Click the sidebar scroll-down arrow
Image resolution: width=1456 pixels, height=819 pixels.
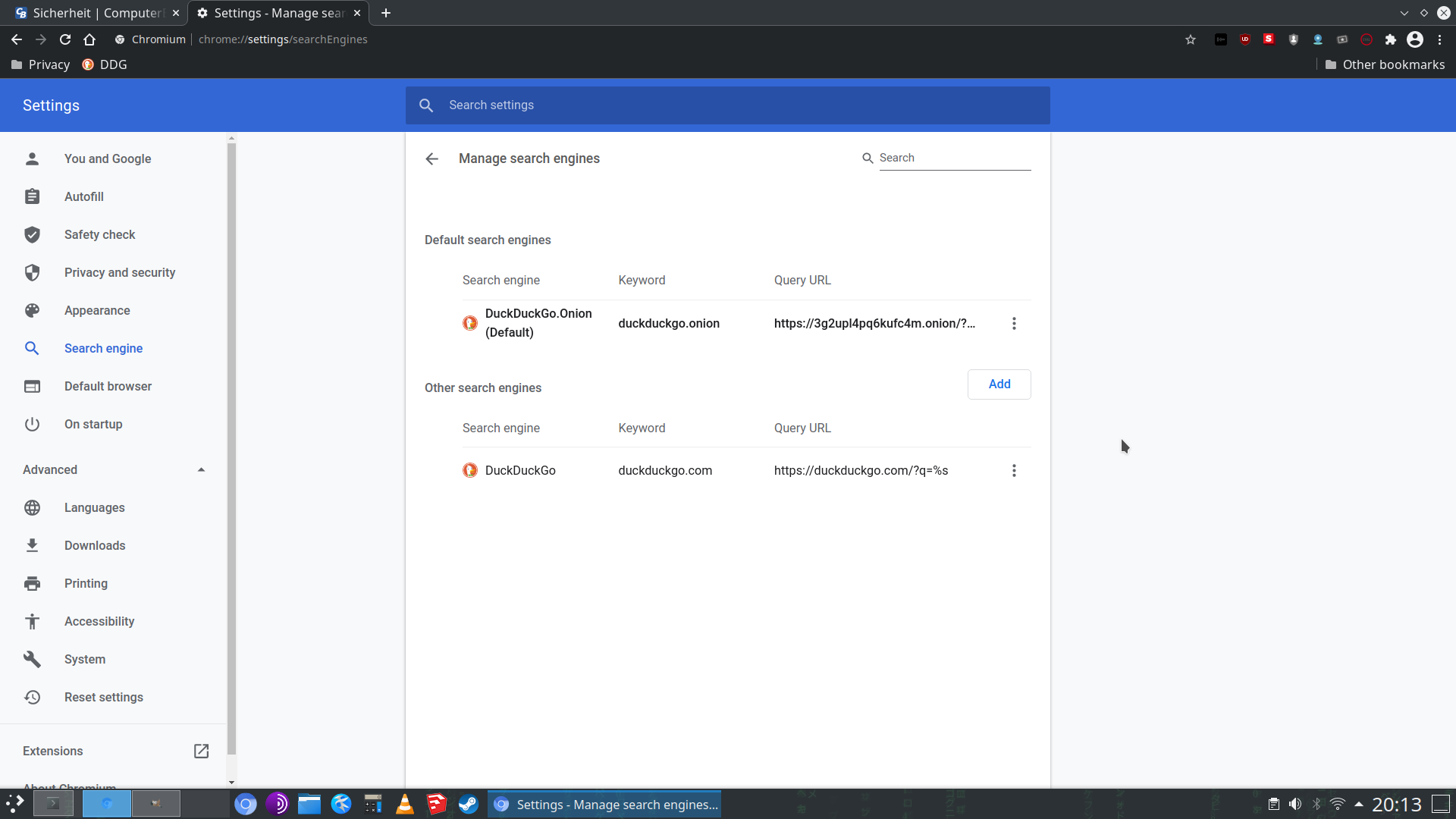(231, 783)
